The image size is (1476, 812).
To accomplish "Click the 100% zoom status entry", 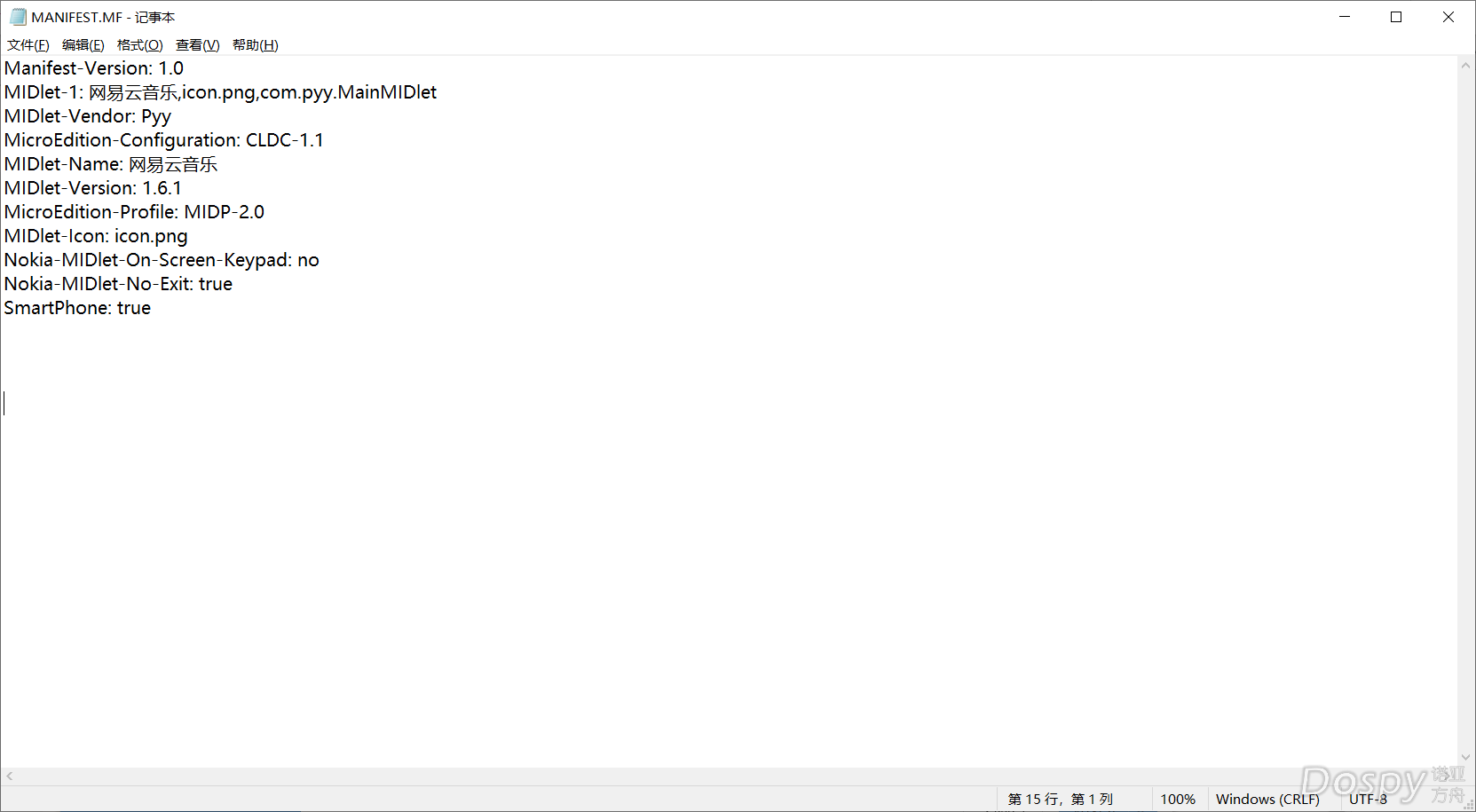I will pos(1178,799).
